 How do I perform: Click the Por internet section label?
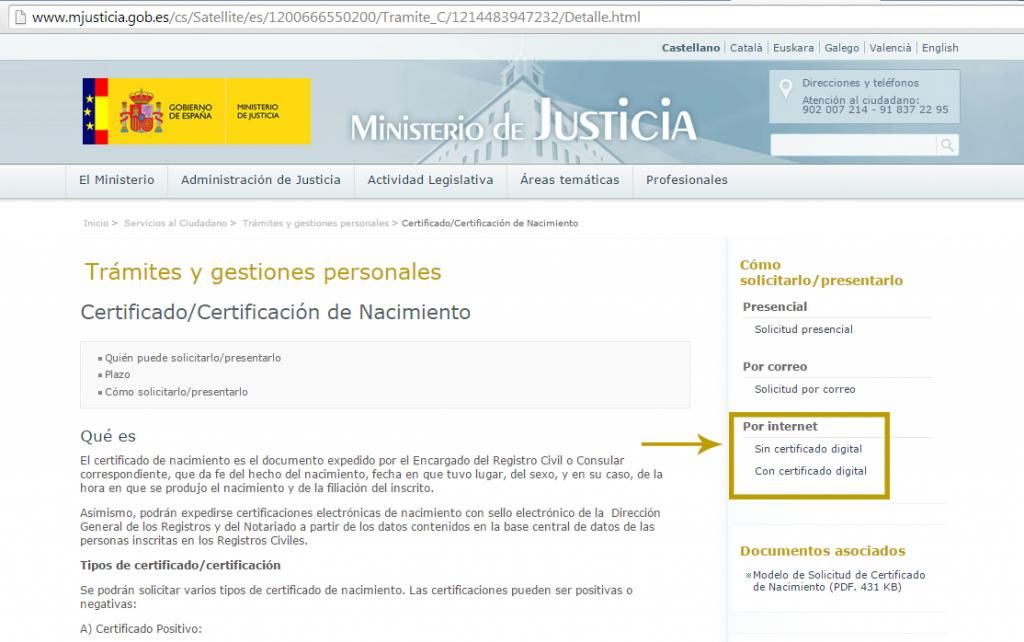(780, 426)
